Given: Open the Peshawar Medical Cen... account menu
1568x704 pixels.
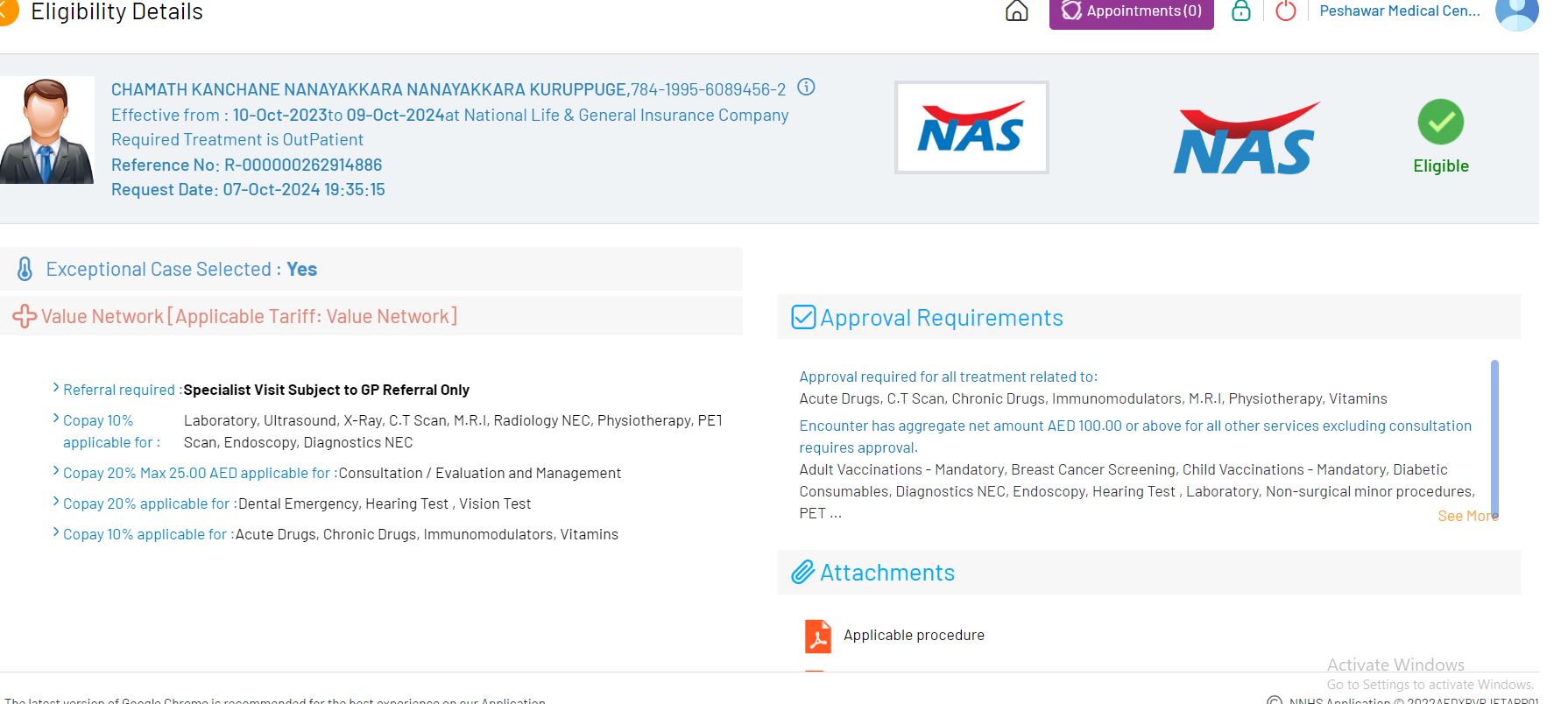Looking at the screenshot, I should pyautogui.click(x=1399, y=11).
